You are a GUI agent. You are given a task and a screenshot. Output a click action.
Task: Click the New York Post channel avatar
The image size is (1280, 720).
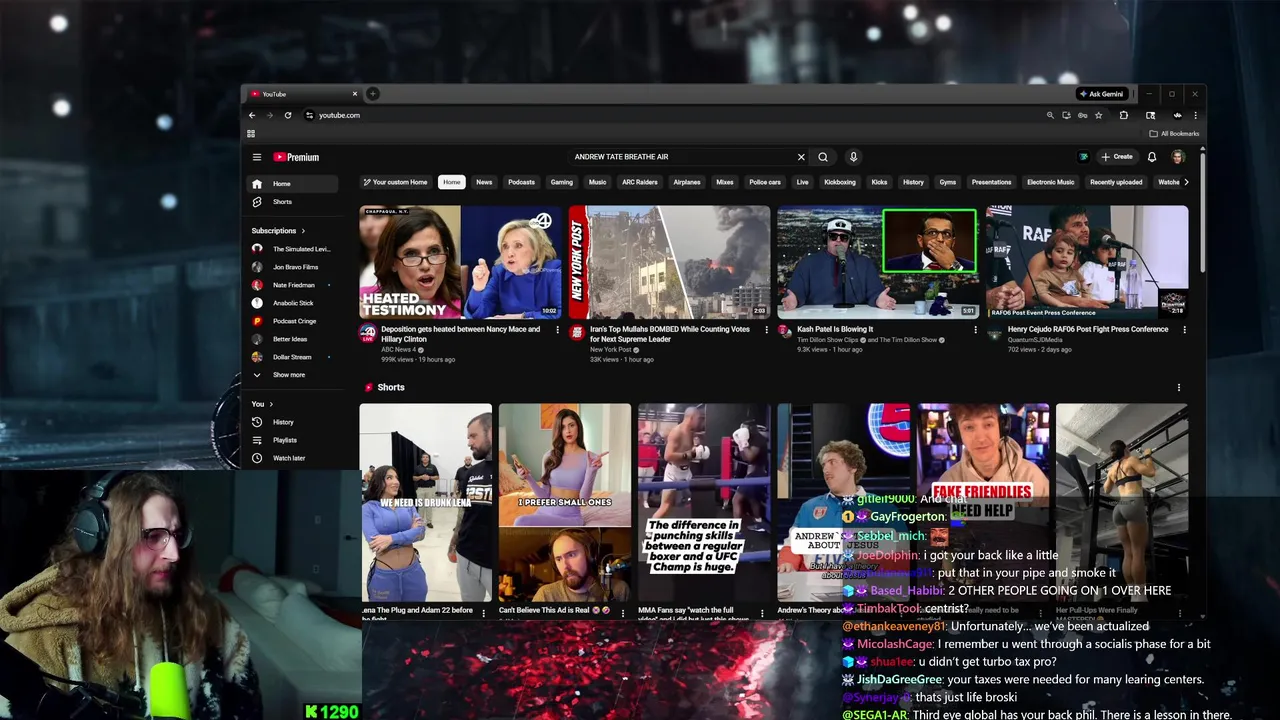(x=577, y=332)
